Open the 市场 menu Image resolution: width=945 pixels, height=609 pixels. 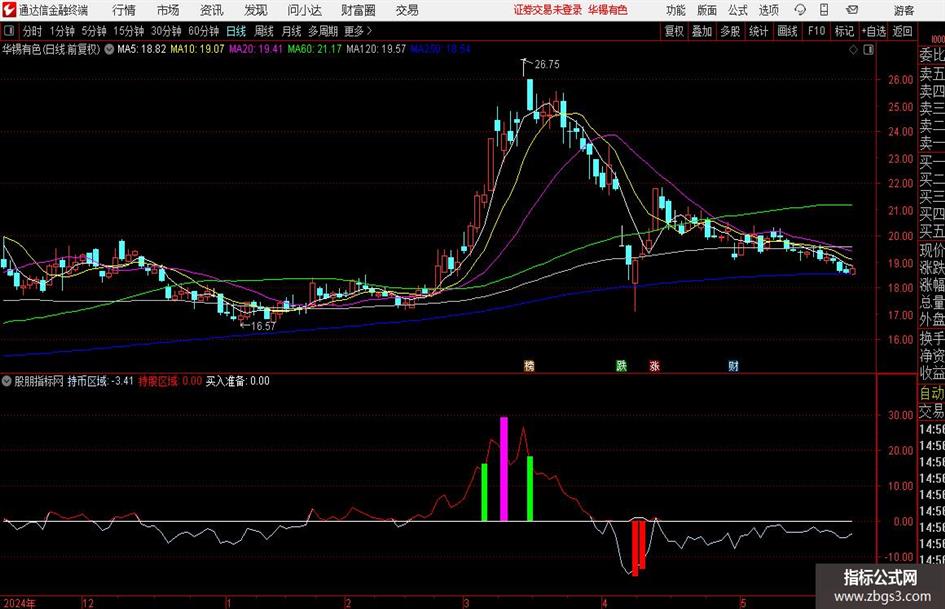coord(168,10)
